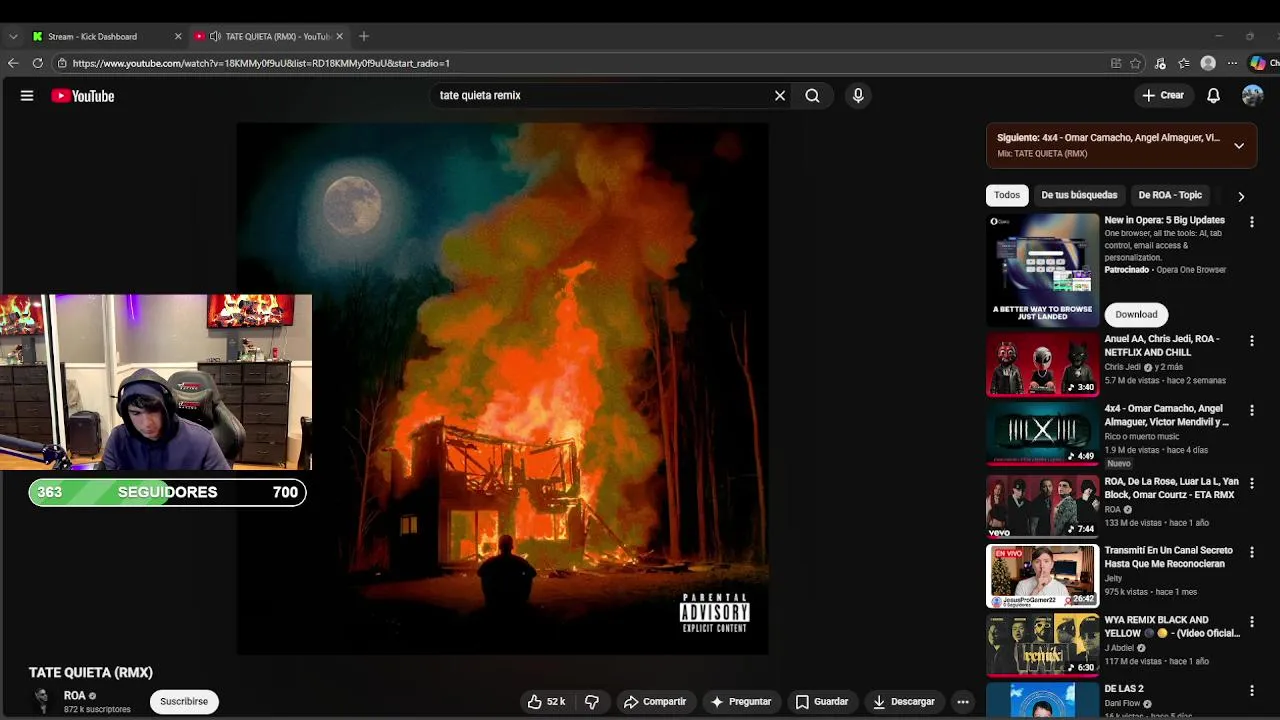The image size is (1280, 720).
Task: Open options menu for the Opera sponsored ad
Action: (x=1251, y=222)
